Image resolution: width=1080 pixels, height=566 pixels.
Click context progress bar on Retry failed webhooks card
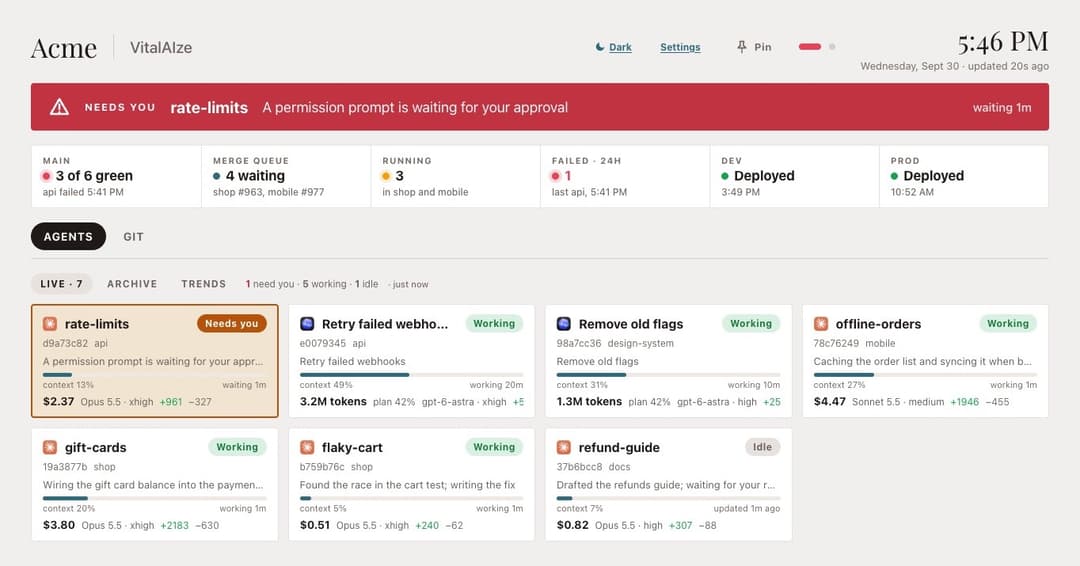click(x=411, y=375)
